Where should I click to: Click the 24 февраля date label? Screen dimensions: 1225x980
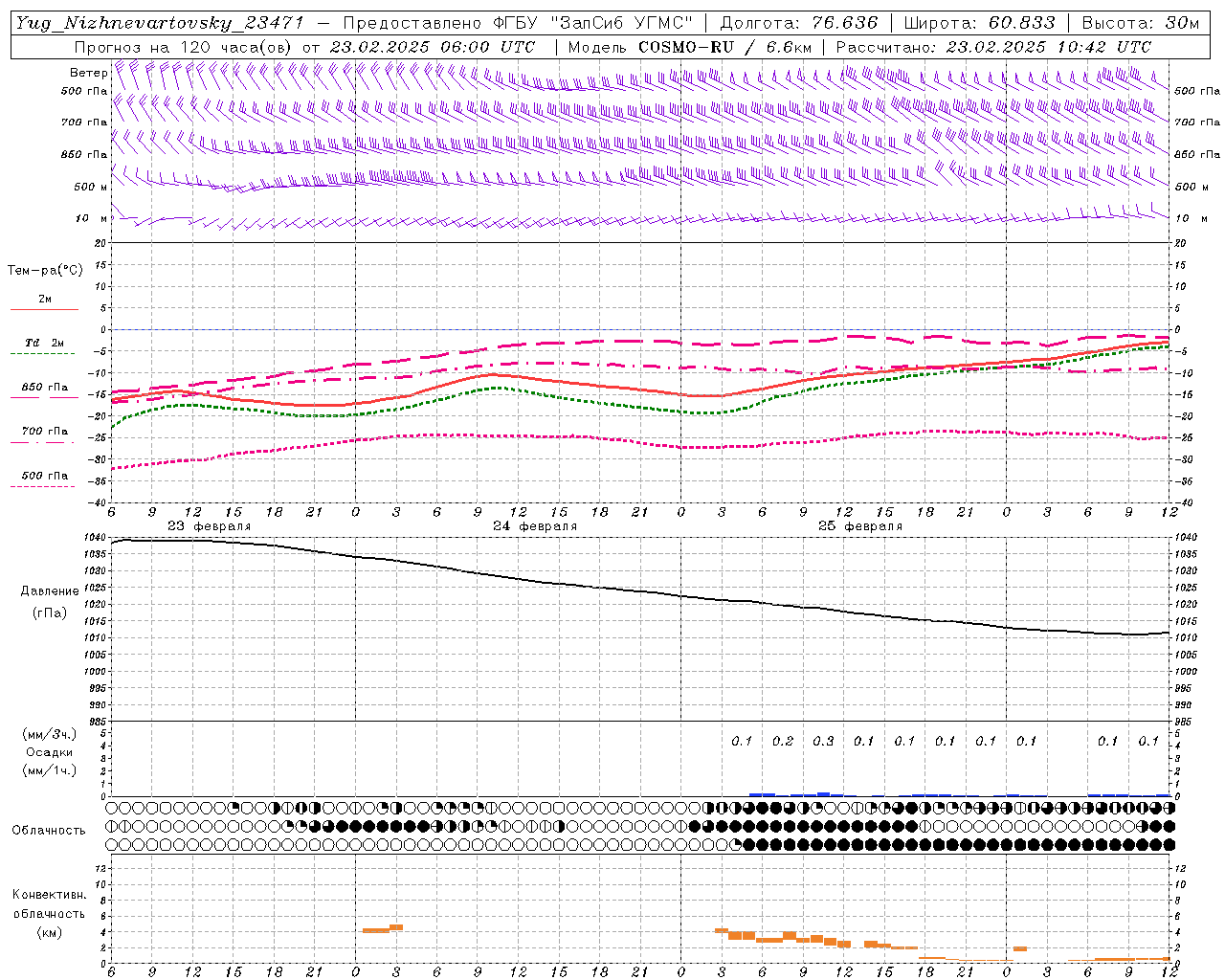click(x=535, y=526)
